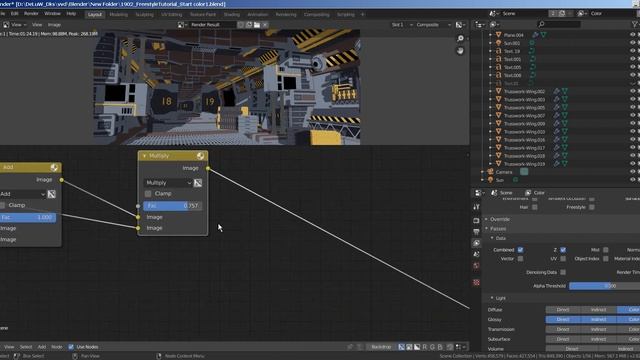640x360 pixels.
Task: Expand the Override panel
Action: point(486,219)
